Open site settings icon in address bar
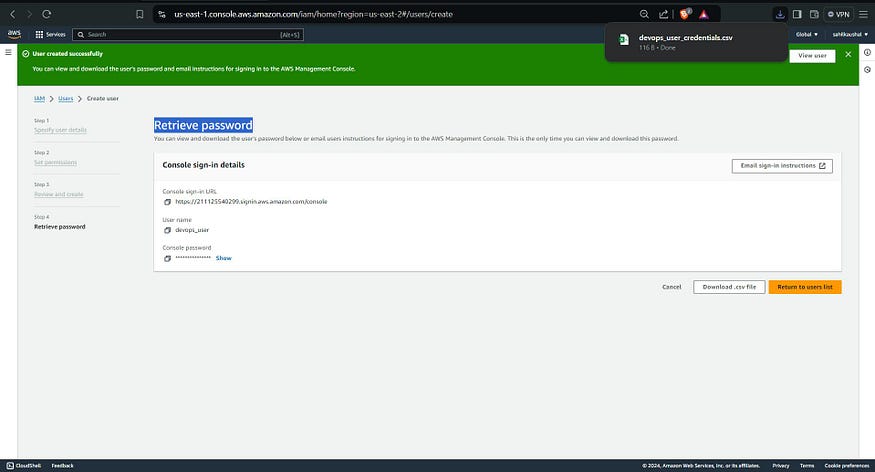The image size is (875, 472). pos(162,15)
